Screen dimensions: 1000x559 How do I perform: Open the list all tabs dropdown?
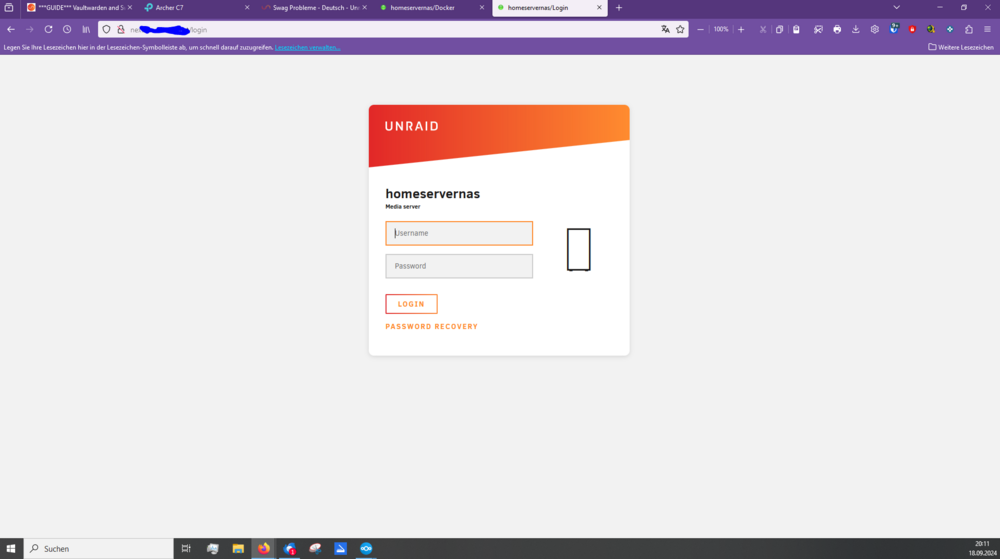(x=897, y=8)
